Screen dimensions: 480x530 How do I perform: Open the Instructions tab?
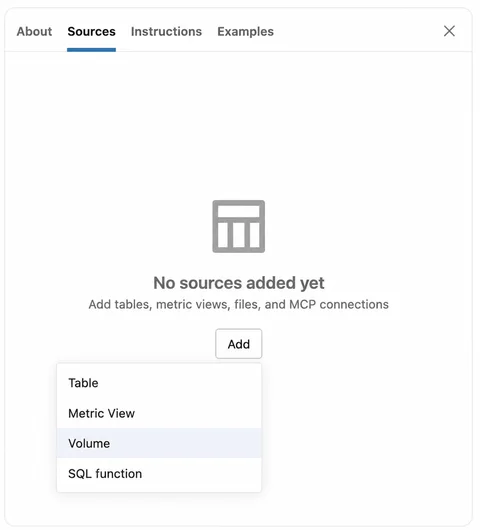(x=166, y=31)
